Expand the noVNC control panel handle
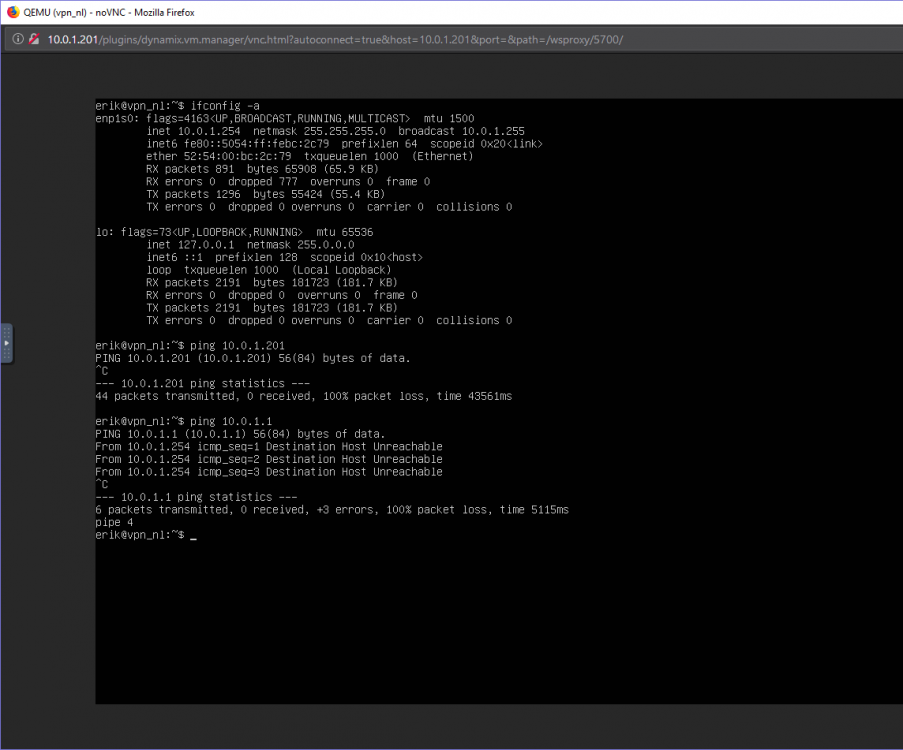Viewport: 903px width, 750px height. (x=6, y=343)
